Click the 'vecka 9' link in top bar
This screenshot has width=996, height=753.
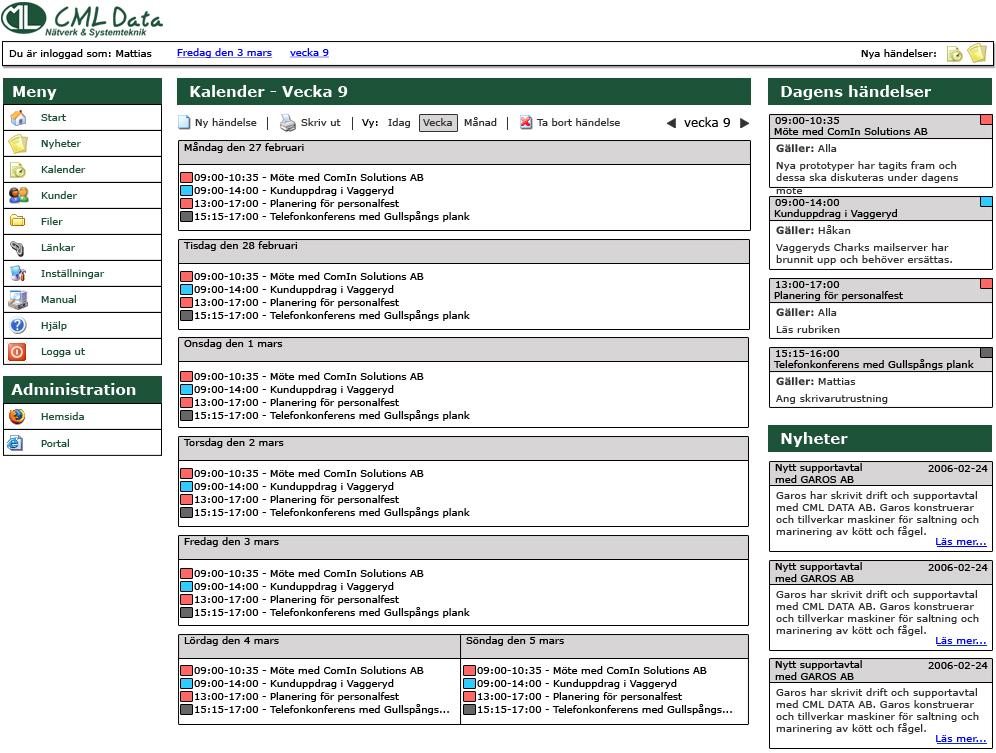309,53
